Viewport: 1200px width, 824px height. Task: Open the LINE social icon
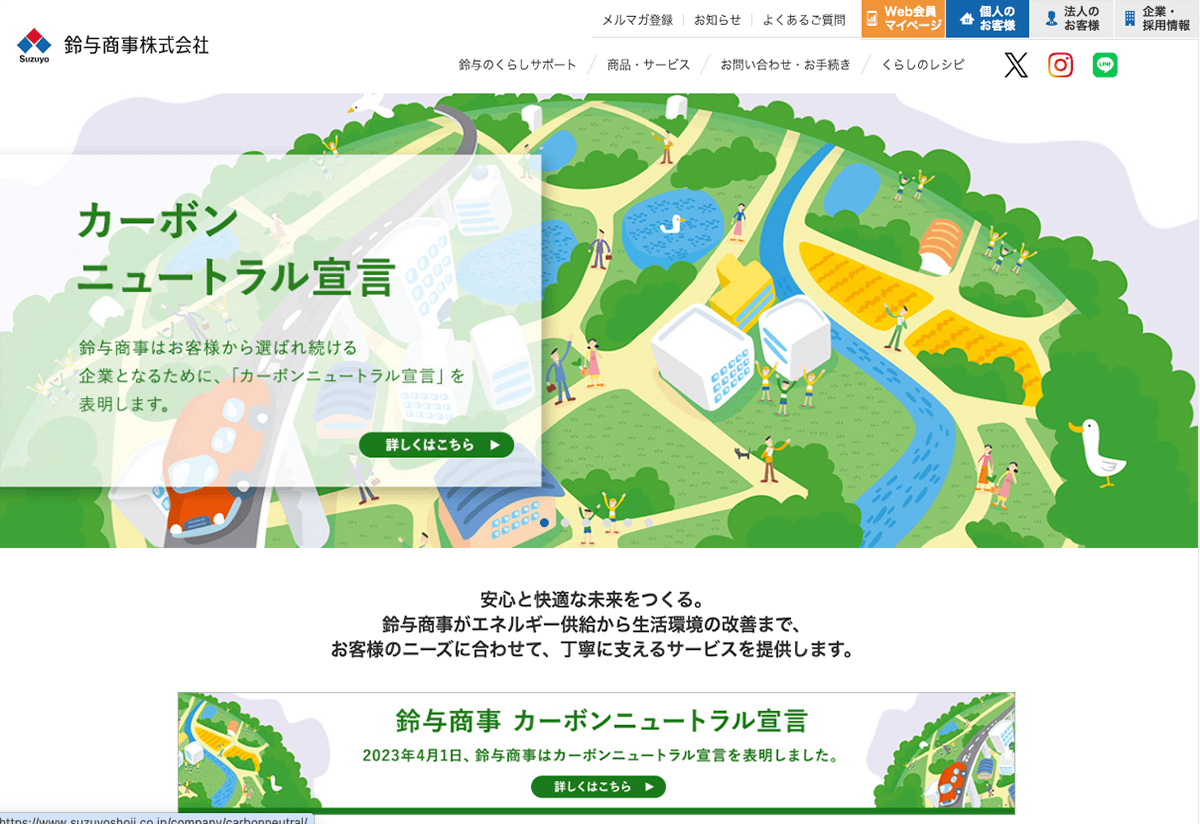click(1105, 65)
